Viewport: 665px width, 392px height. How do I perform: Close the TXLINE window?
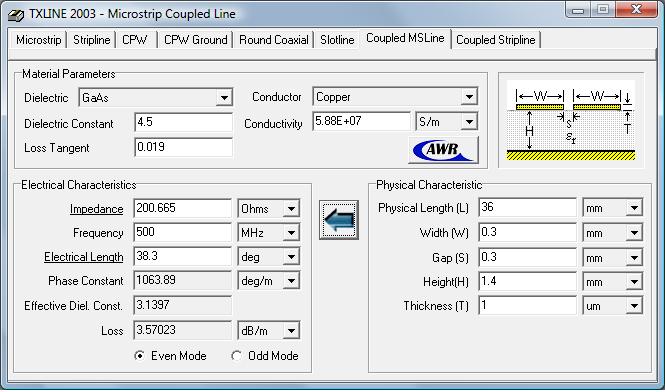coord(636,10)
